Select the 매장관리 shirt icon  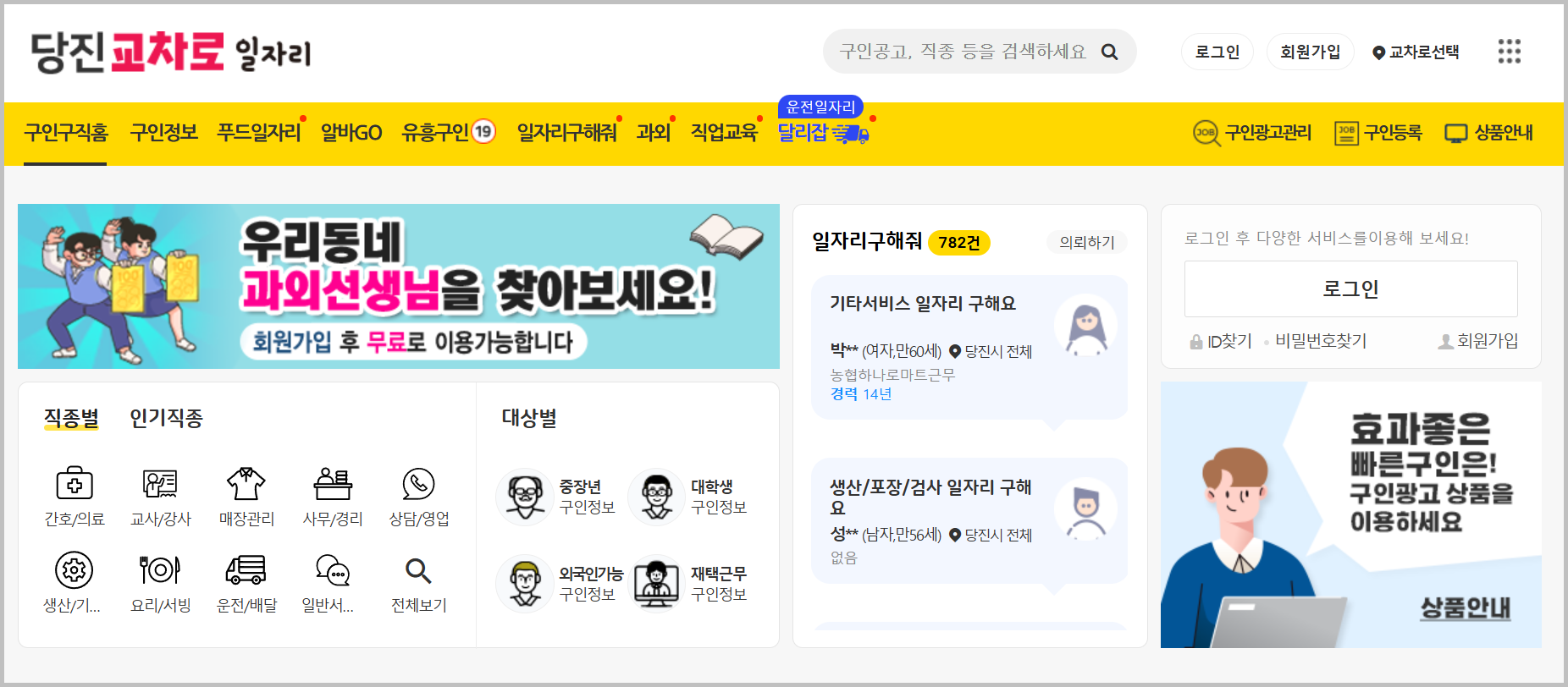(x=246, y=484)
